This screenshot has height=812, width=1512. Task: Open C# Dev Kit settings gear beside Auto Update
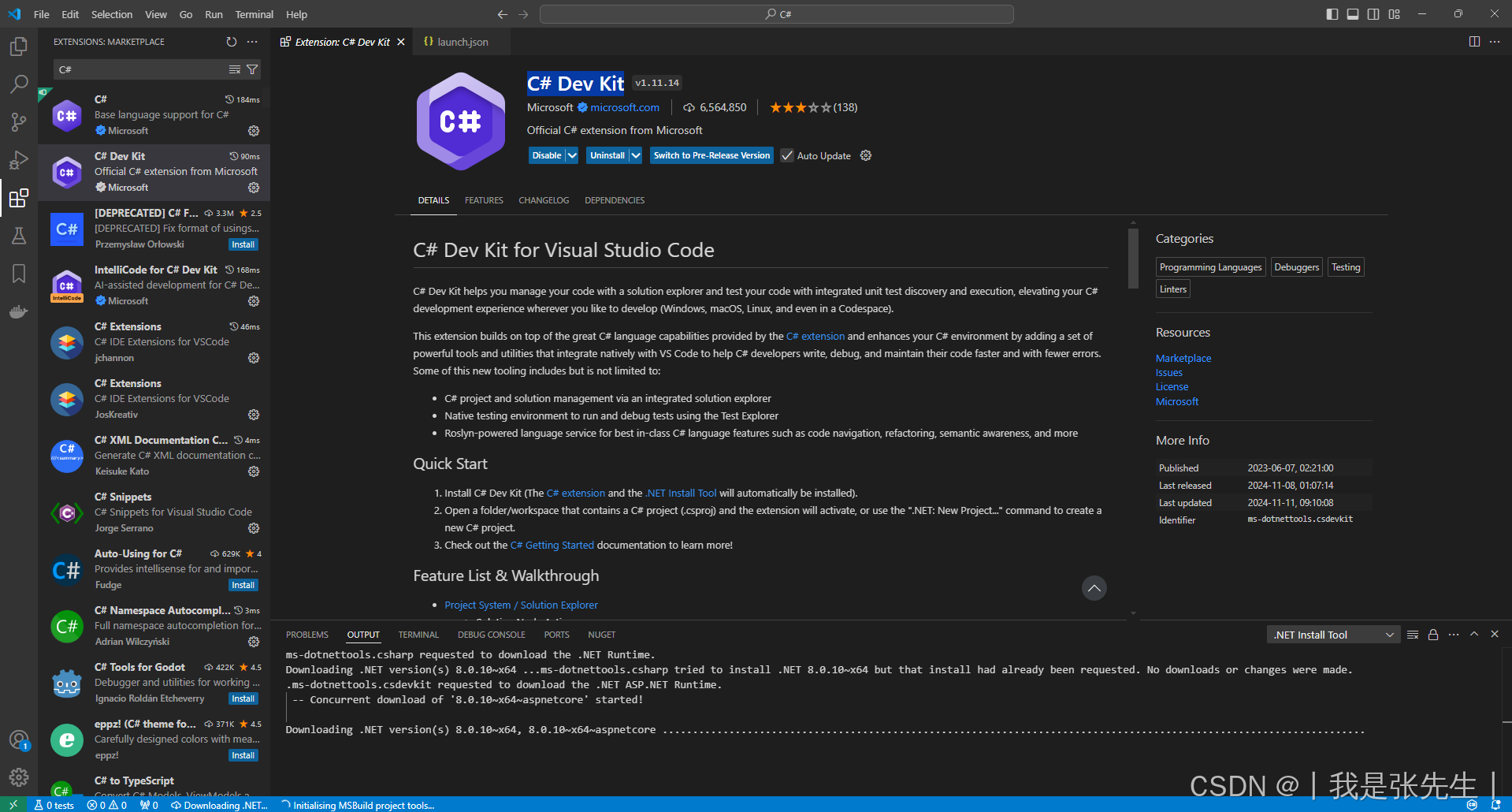866,155
